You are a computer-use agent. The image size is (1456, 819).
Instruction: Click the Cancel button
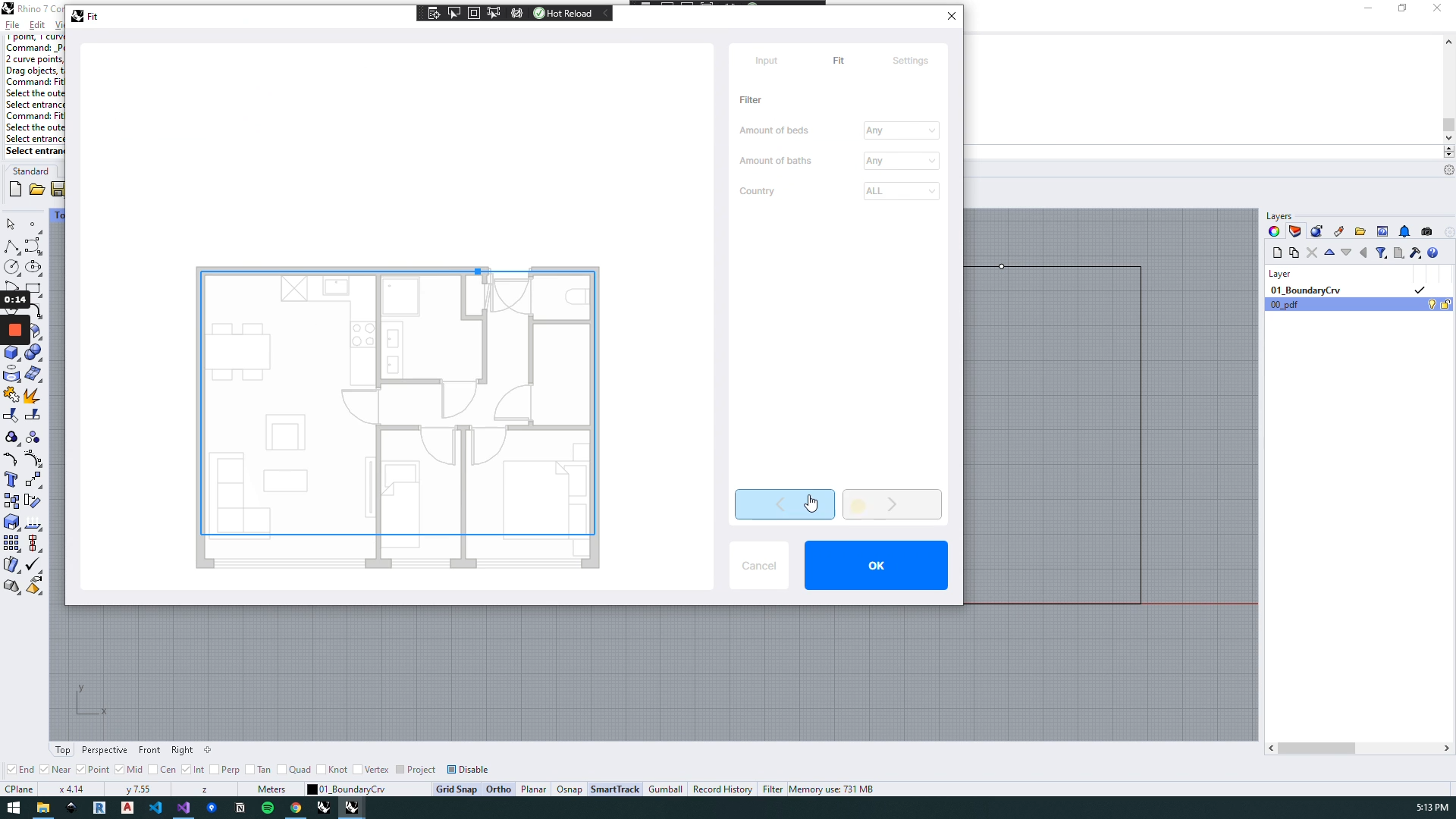click(x=758, y=566)
